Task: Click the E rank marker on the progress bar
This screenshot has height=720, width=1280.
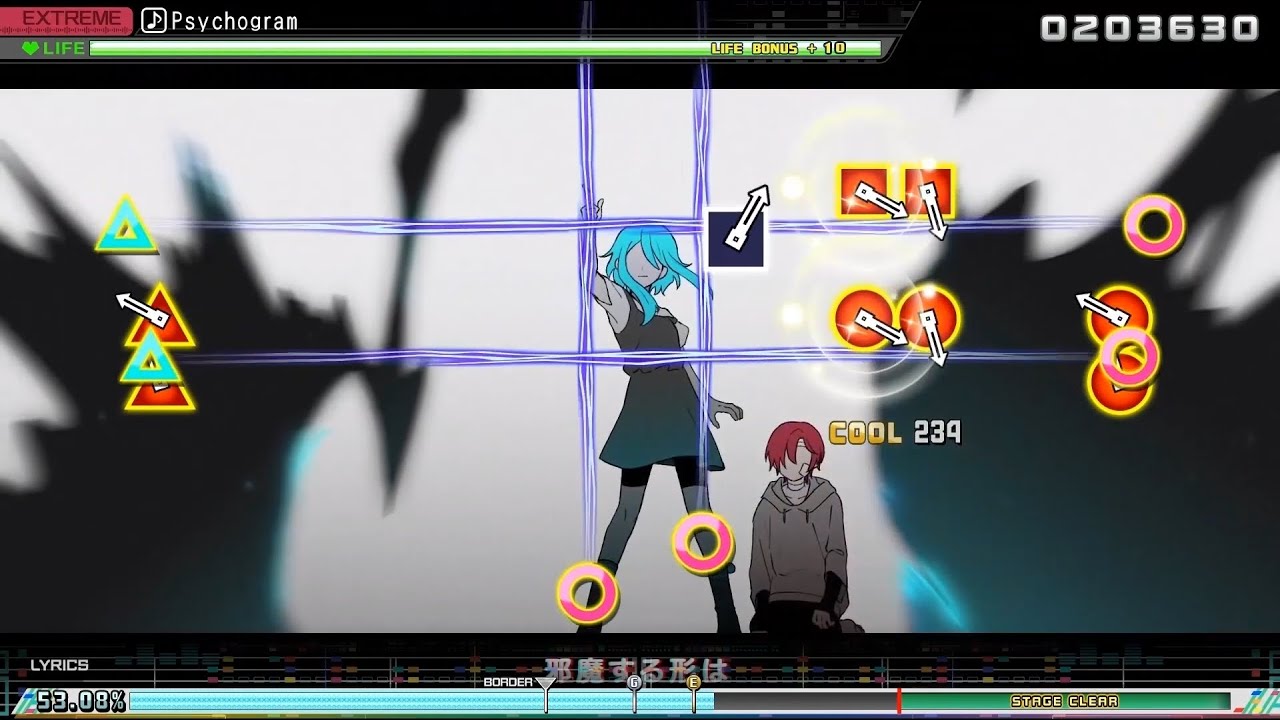Action: (693, 683)
